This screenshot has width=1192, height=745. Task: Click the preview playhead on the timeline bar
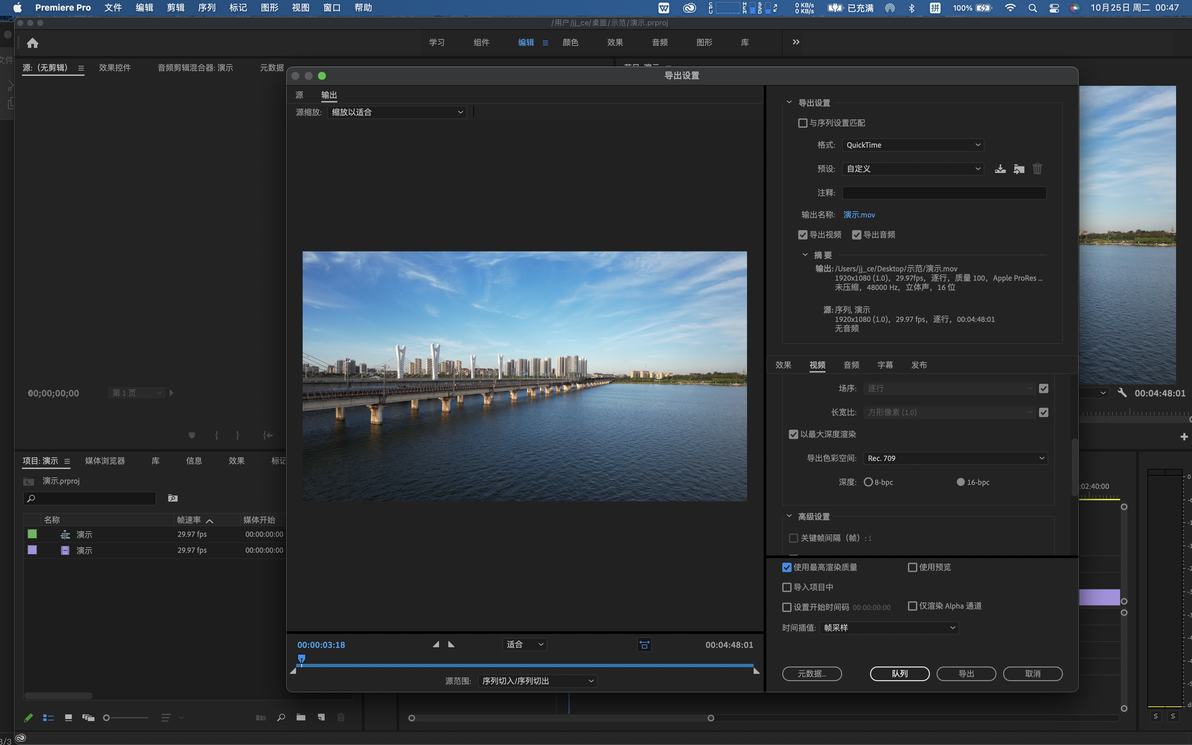301,659
